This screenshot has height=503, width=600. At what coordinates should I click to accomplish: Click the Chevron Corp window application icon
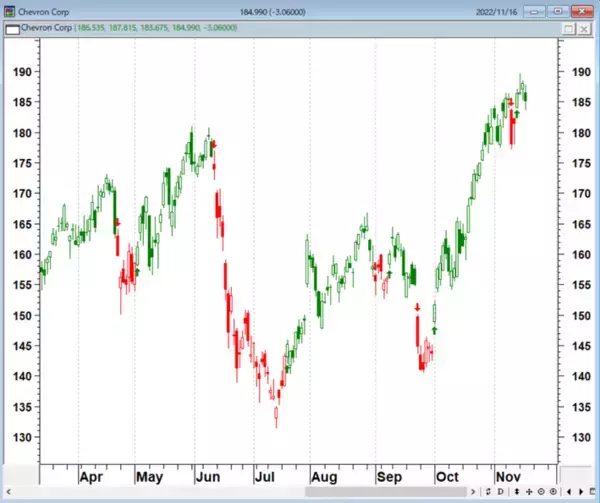point(10,11)
